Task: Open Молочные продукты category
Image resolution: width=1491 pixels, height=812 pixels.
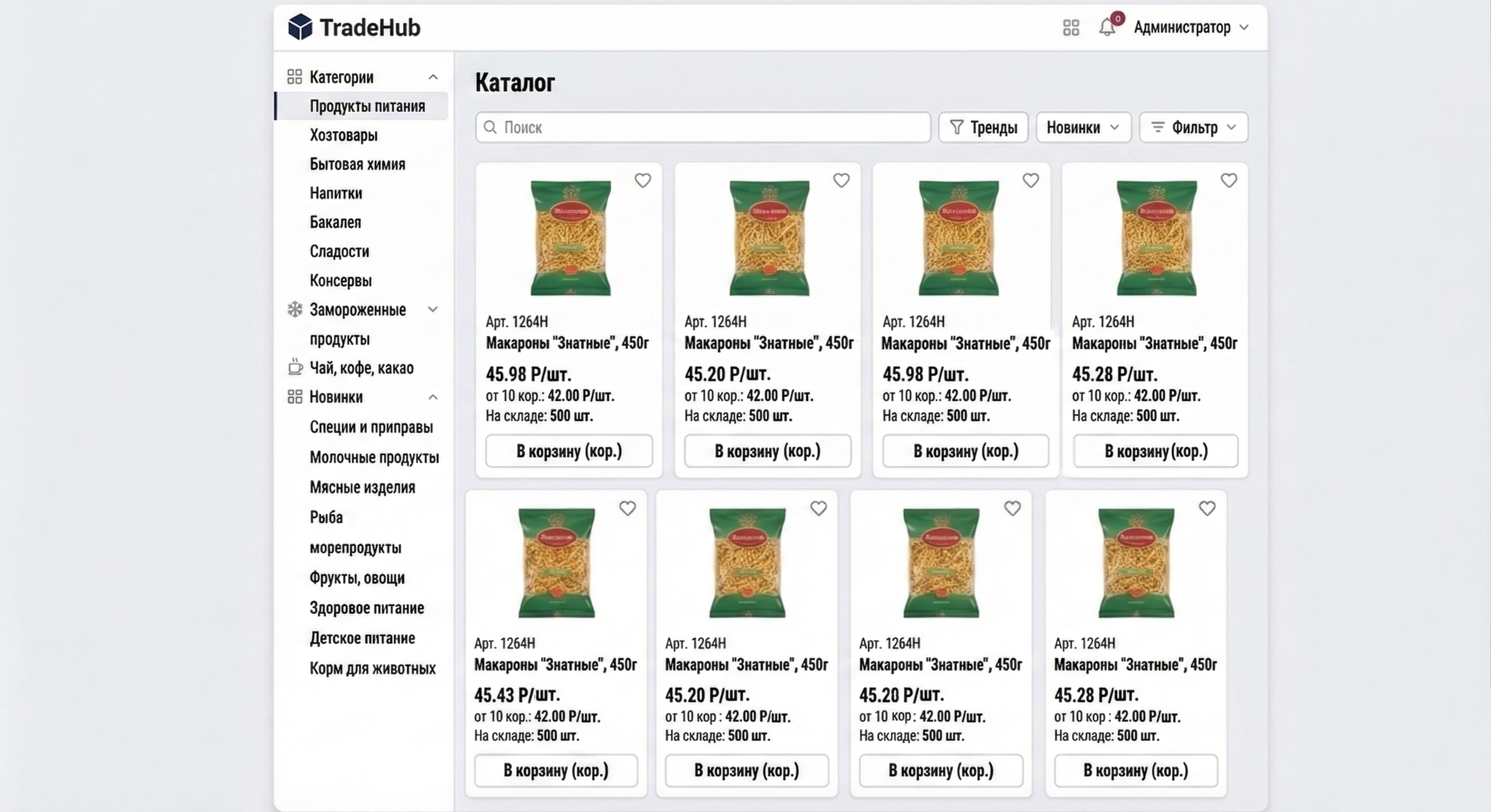Action: [374, 457]
